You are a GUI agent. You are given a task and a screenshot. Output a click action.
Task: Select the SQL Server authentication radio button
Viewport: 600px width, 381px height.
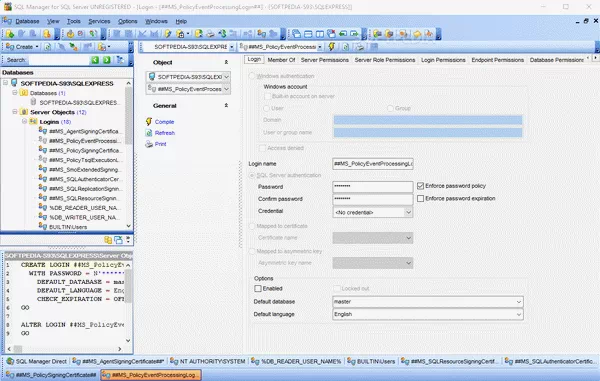tap(252, 175)
